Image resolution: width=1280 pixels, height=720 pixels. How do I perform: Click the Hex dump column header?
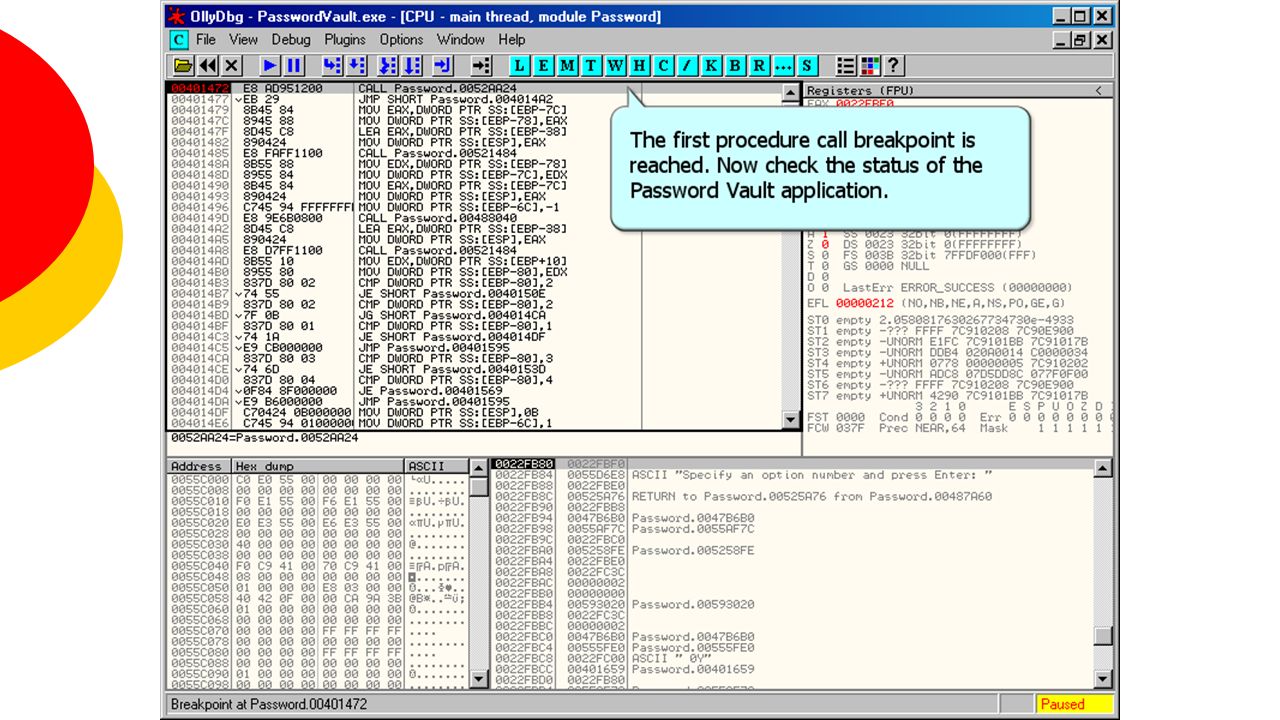click(318, 467)
